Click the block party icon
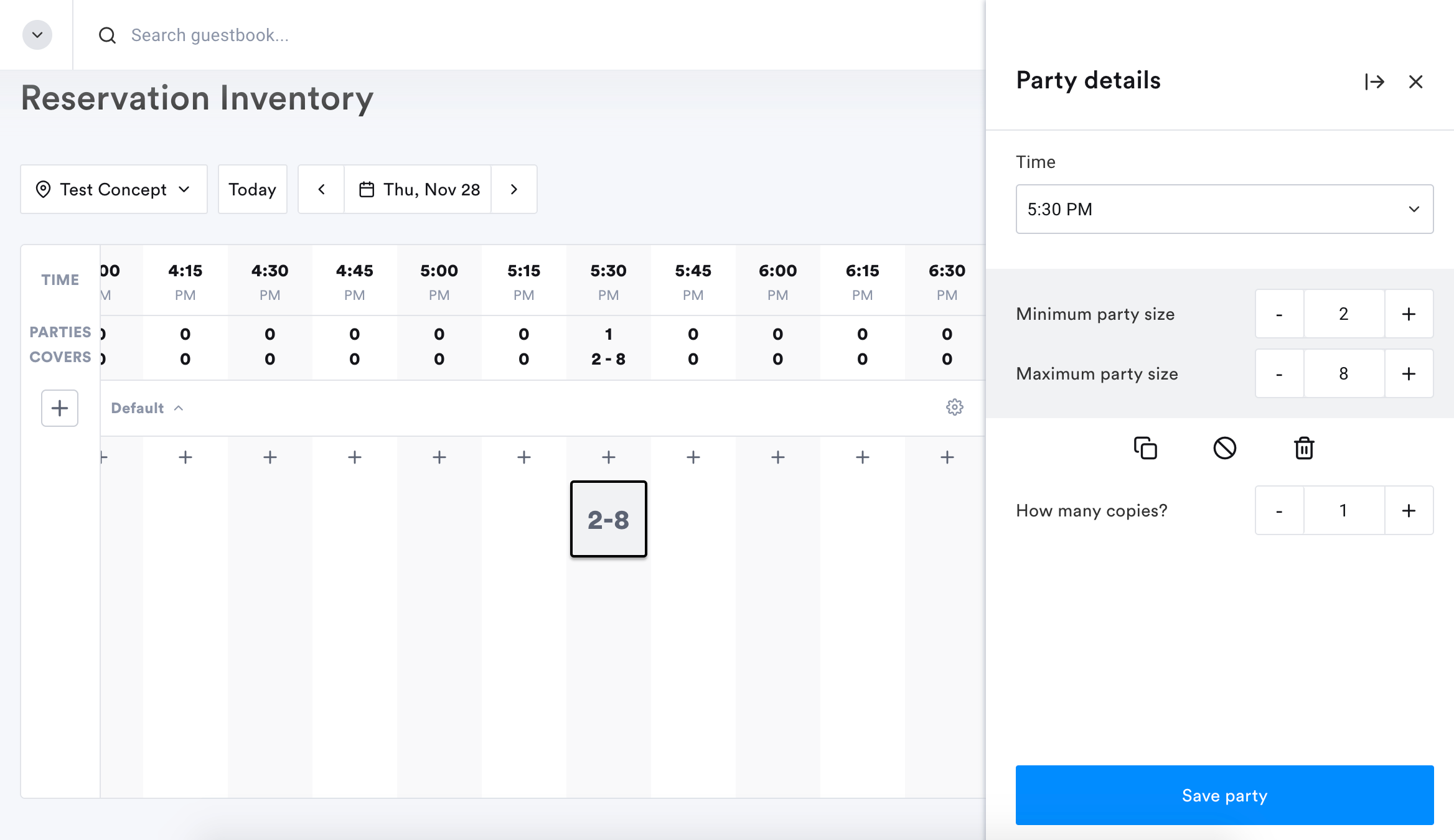Screen dimensions: 1454x840 (1225, 448)
